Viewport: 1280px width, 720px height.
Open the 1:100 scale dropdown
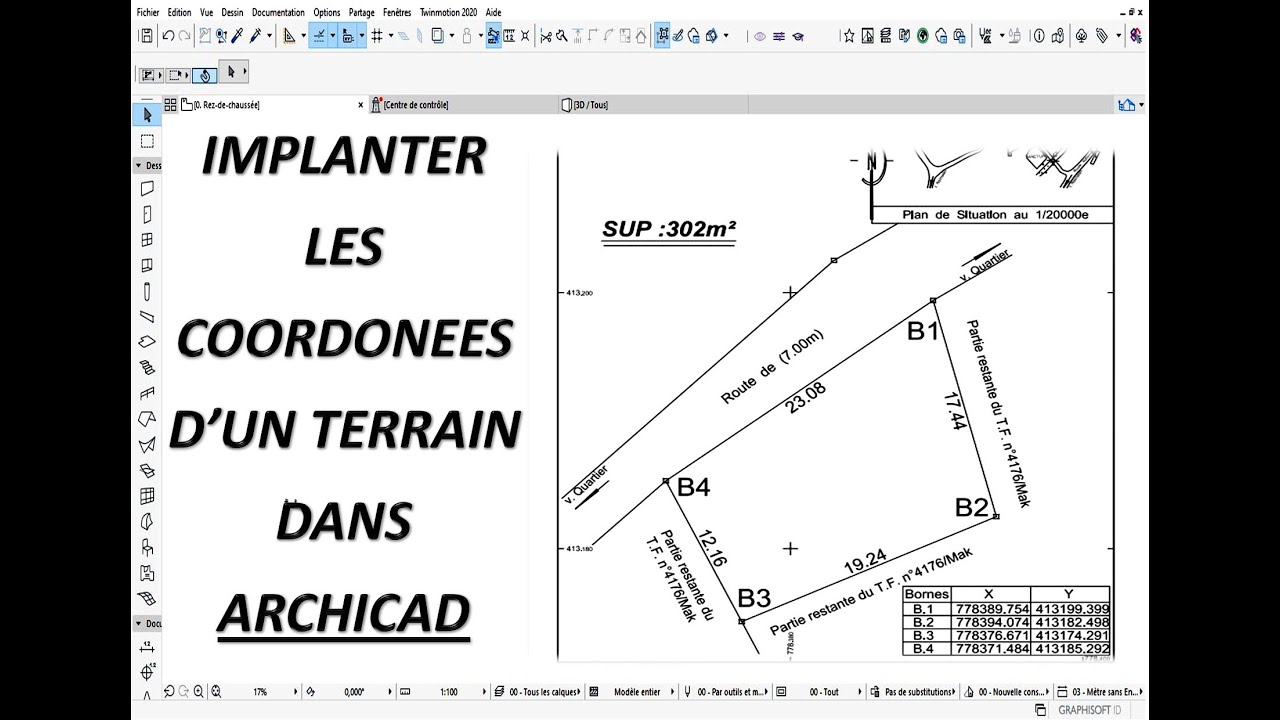tap(486, 691)
